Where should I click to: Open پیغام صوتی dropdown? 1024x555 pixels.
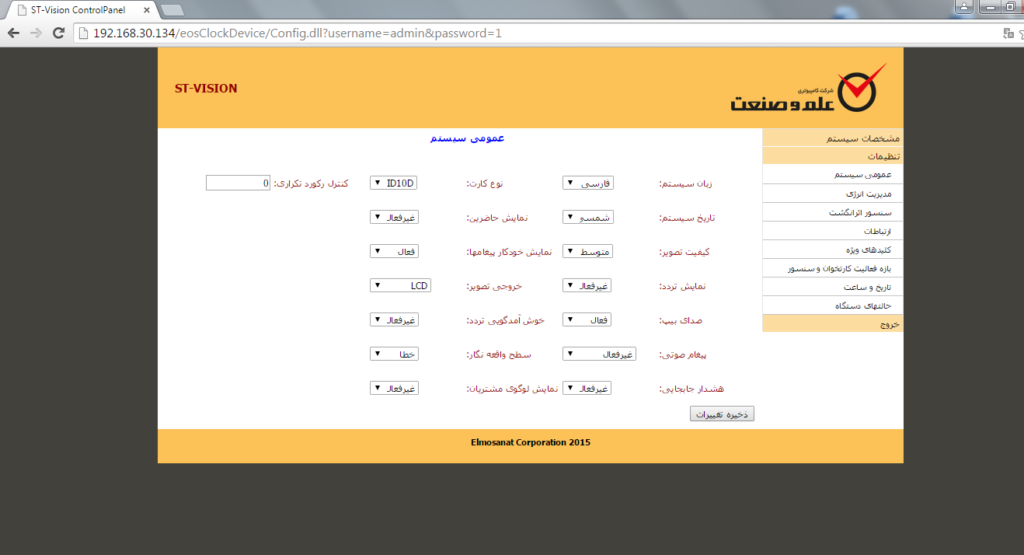(599, 354)
